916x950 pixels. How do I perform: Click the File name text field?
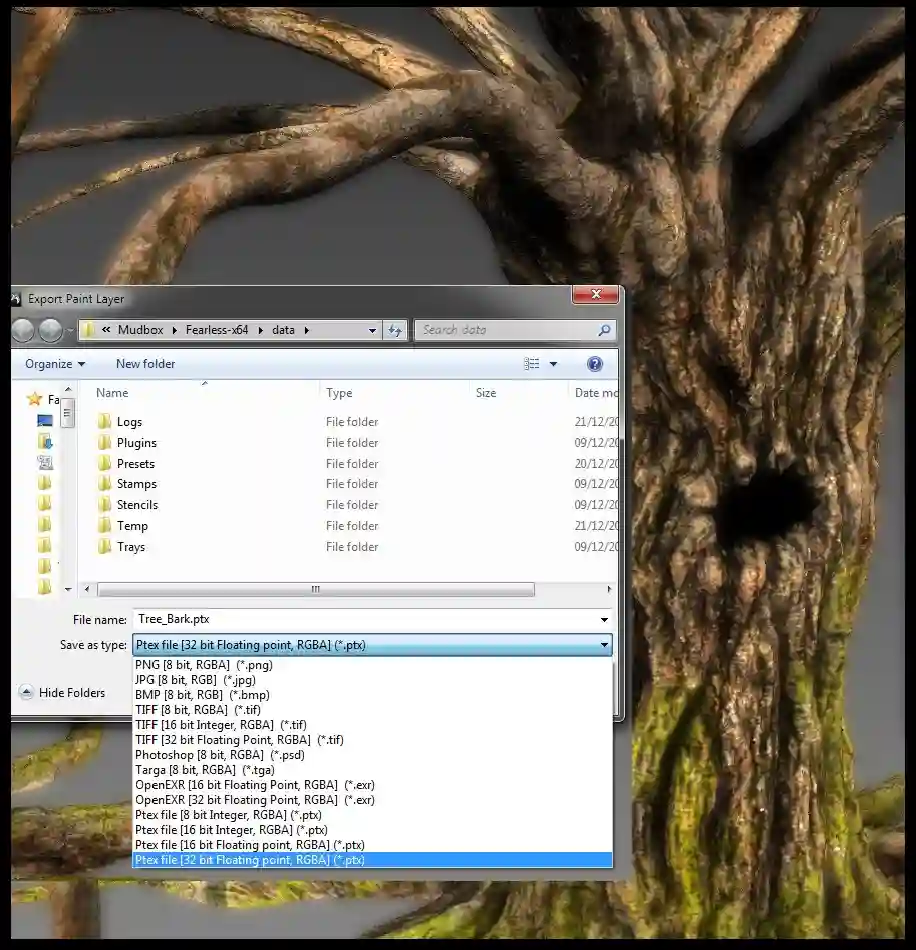(365, 620)
